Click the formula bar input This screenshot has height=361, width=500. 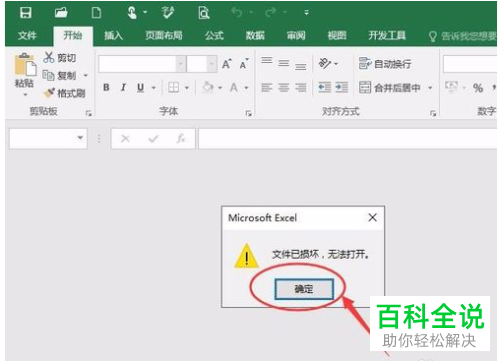tap(348, 138)
